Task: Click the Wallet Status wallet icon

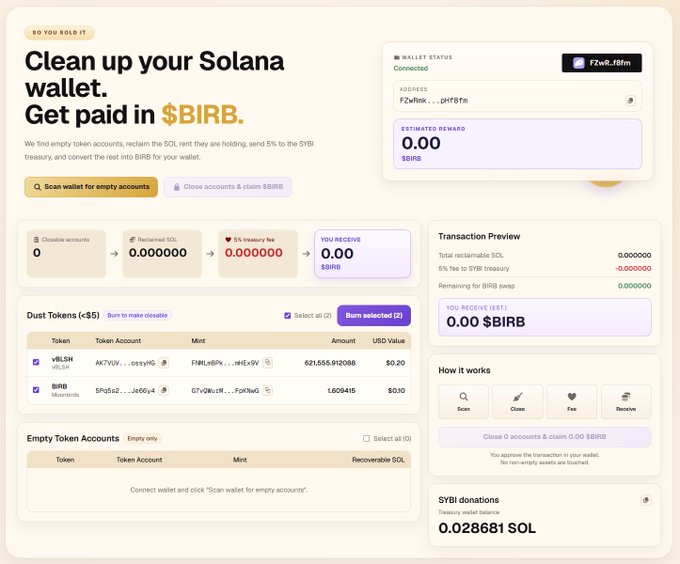Action: click(x=396, y=57)
